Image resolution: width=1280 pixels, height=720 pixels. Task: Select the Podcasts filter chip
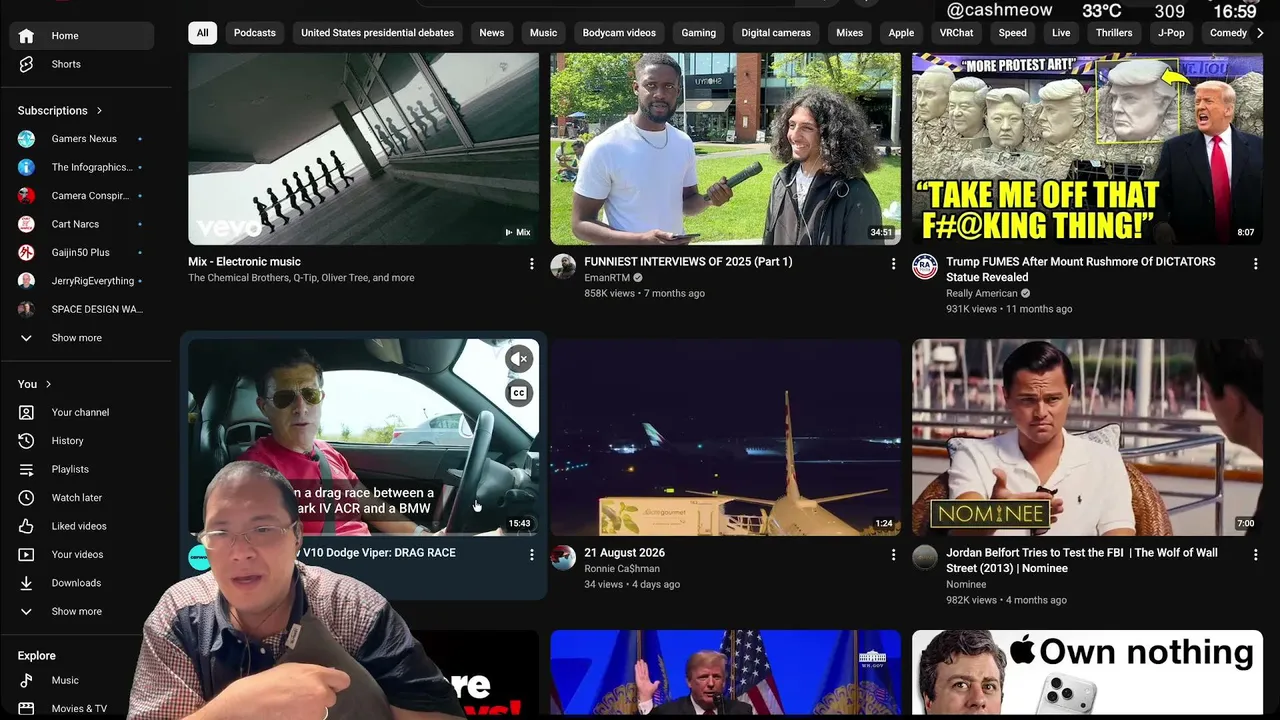(x=255, y=33)
